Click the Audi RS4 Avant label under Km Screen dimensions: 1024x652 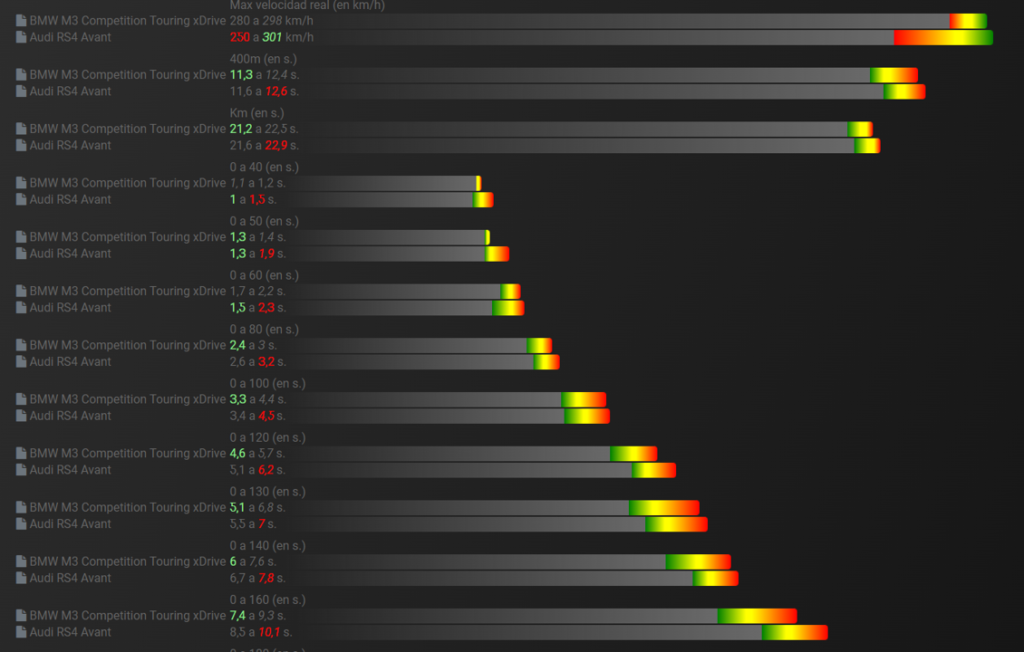click(70, 145)
